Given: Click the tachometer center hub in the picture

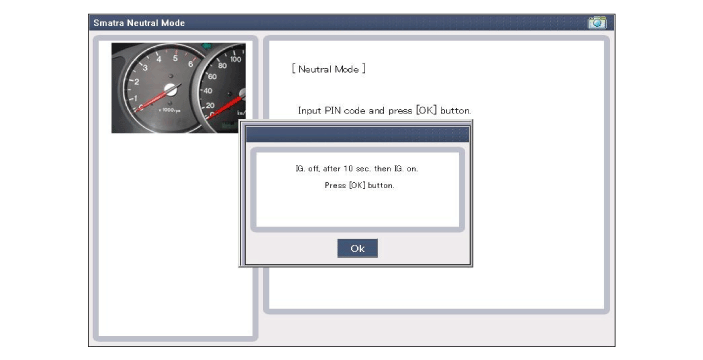Looking at the screenshot, I should click(170, 90).
